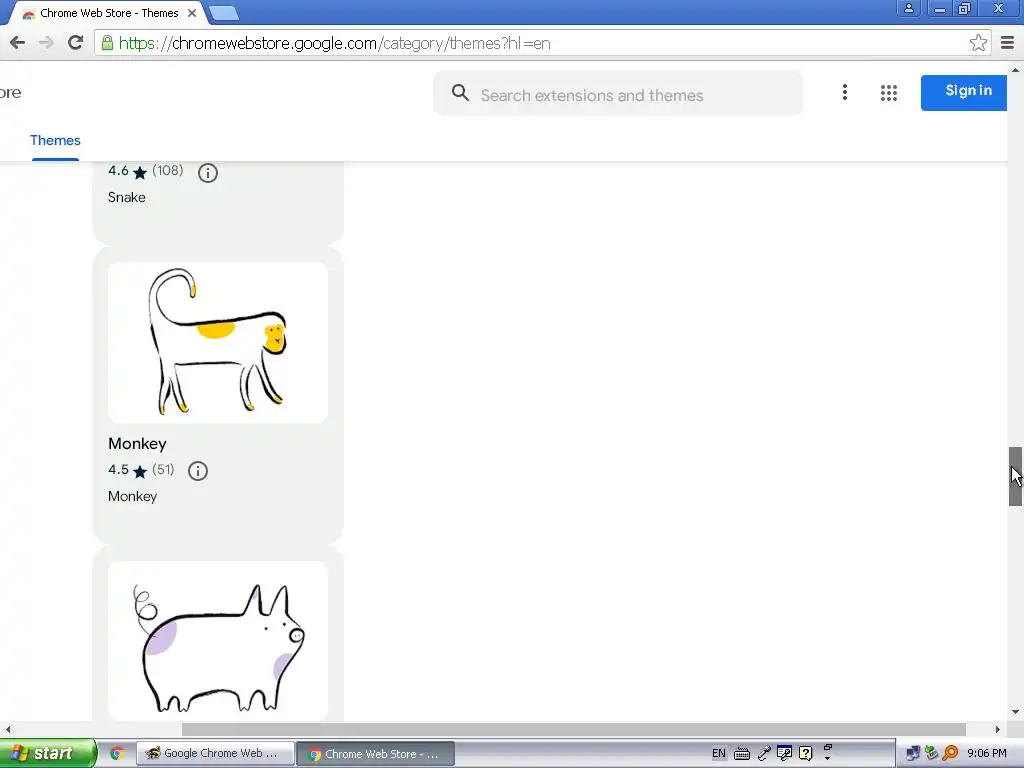Close the Chrome Web Store tab
Screen dimensions: 1024x768
(192, 13)
